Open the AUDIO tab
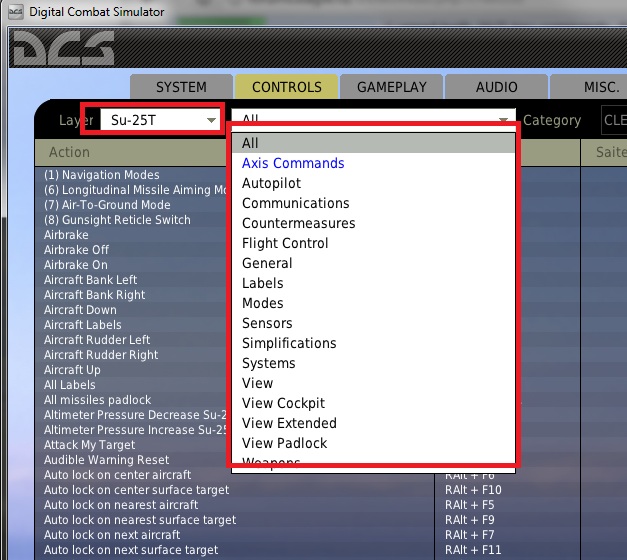The height and width of the screenshot is (560, 627). point(496,87)
